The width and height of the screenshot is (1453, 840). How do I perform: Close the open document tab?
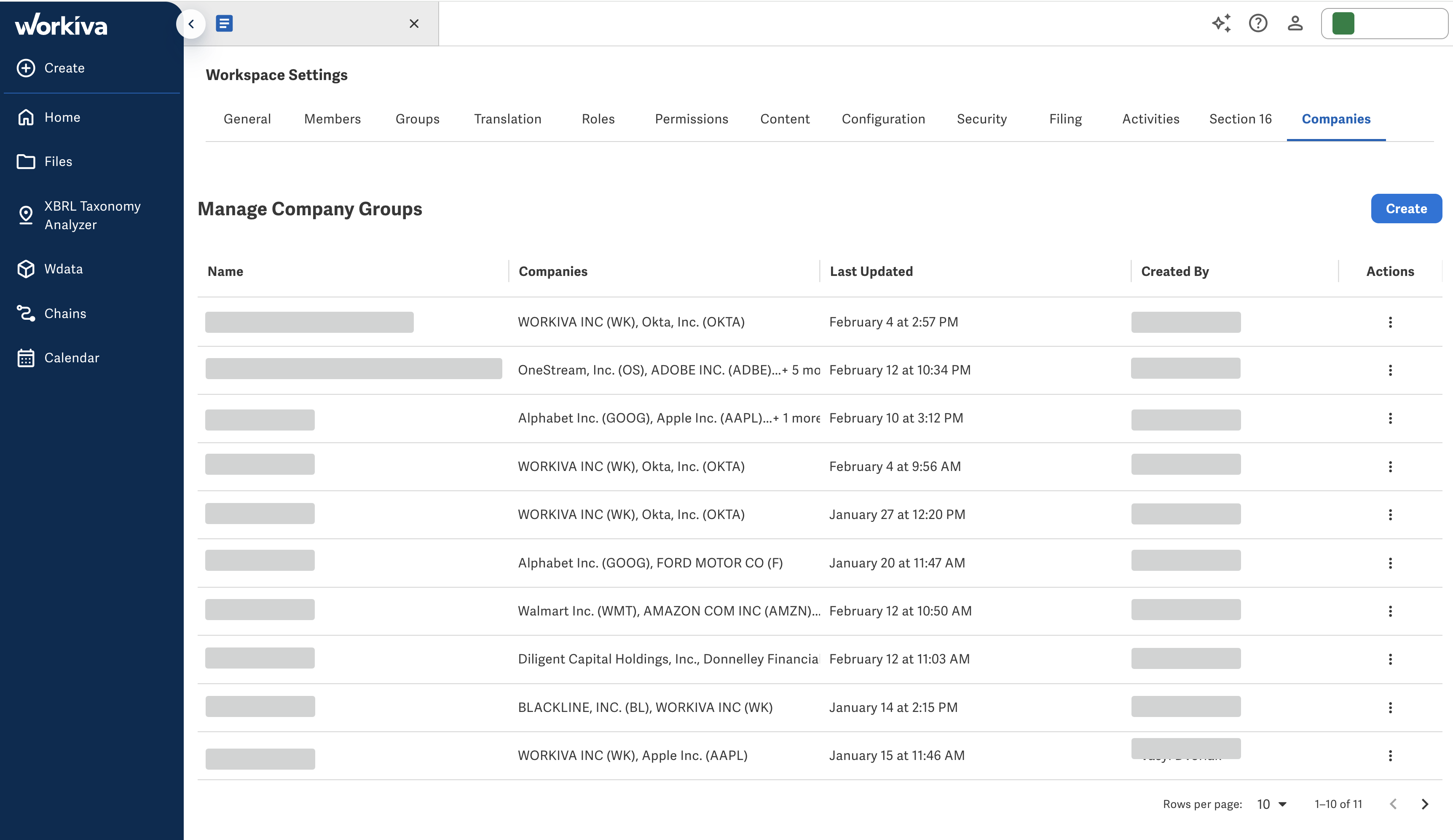(414, 24)
